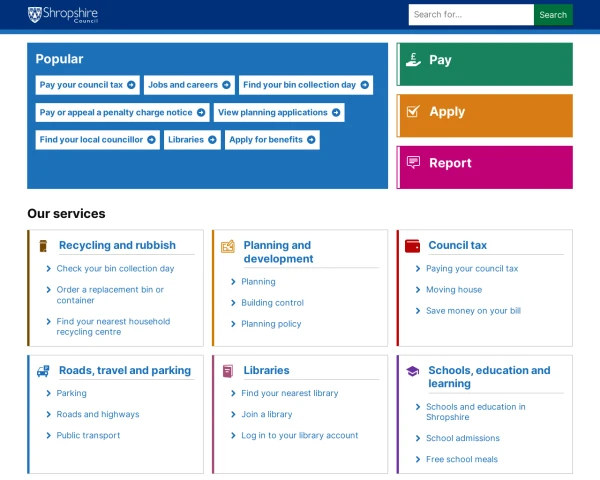
Task: Select 'Find your bin collection day' shortcut
Action: click(305, 85)
